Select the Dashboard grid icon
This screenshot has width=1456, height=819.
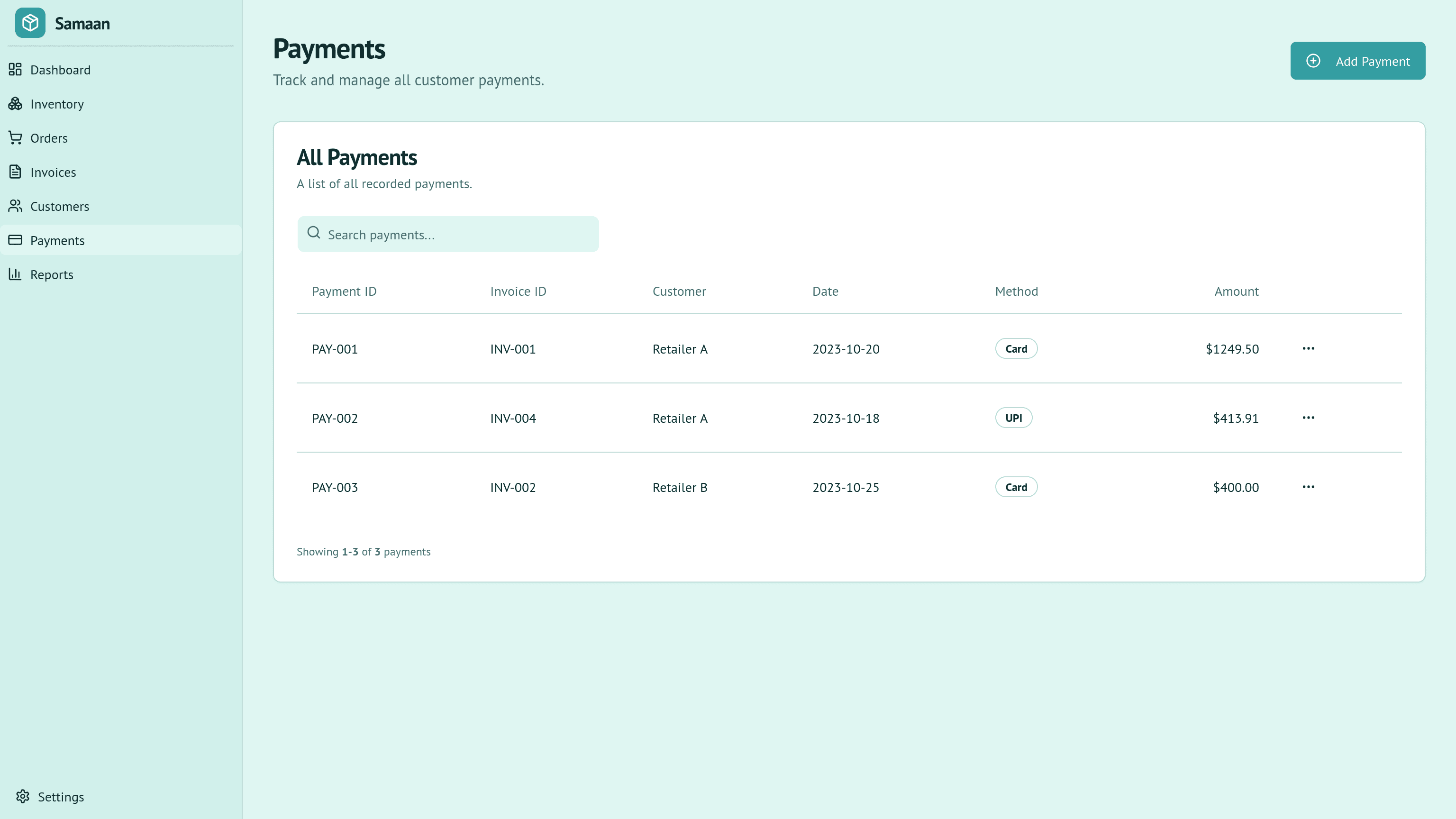(15, 70)
